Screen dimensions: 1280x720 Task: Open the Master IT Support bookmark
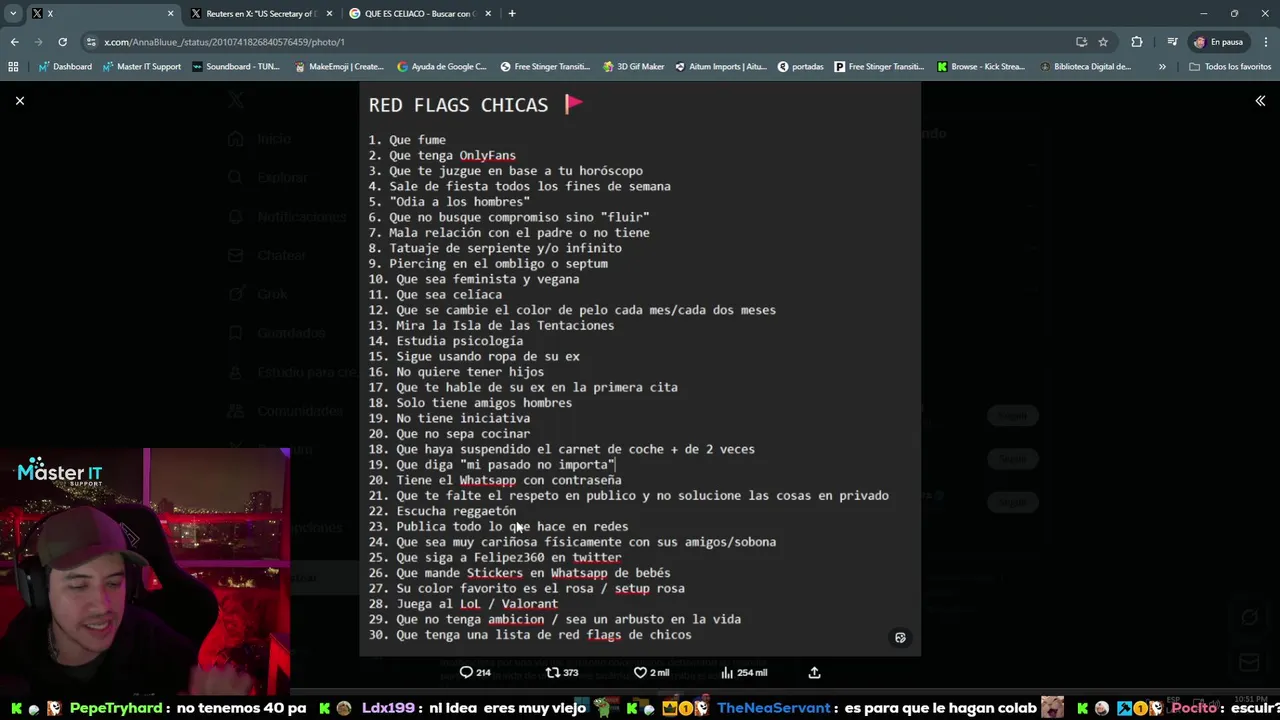[142, 67]
